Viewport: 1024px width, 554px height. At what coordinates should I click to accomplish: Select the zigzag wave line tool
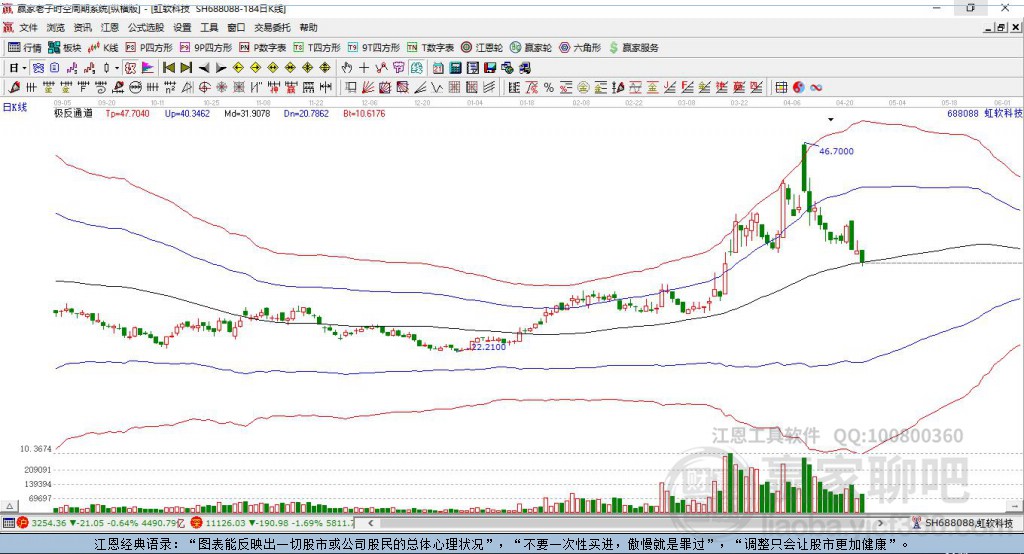point(437,88)
